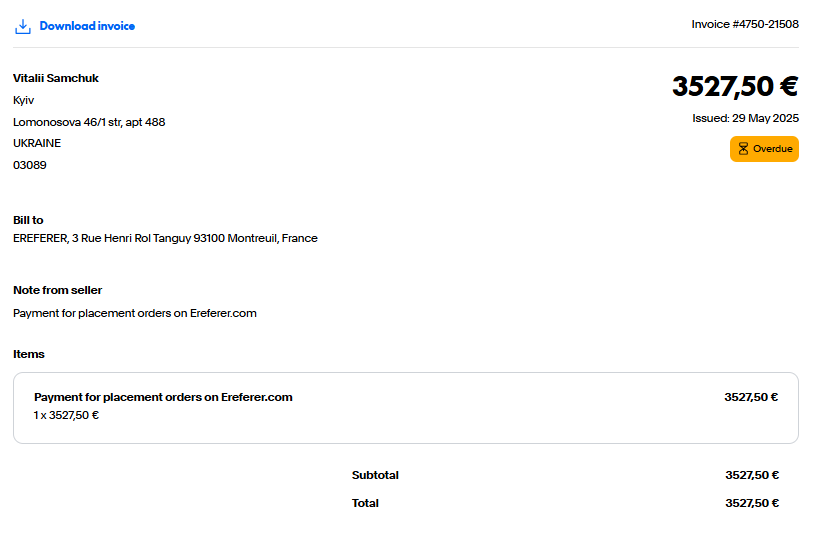Click the download arrow icon

tap(23, 26)
